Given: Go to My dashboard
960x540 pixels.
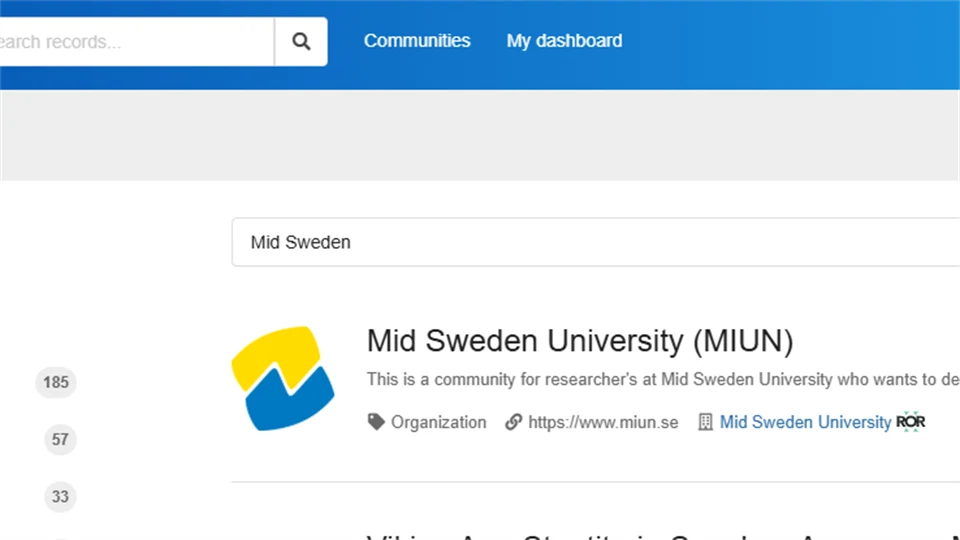Looking at the screenshot, I should (x=564, y=41).
